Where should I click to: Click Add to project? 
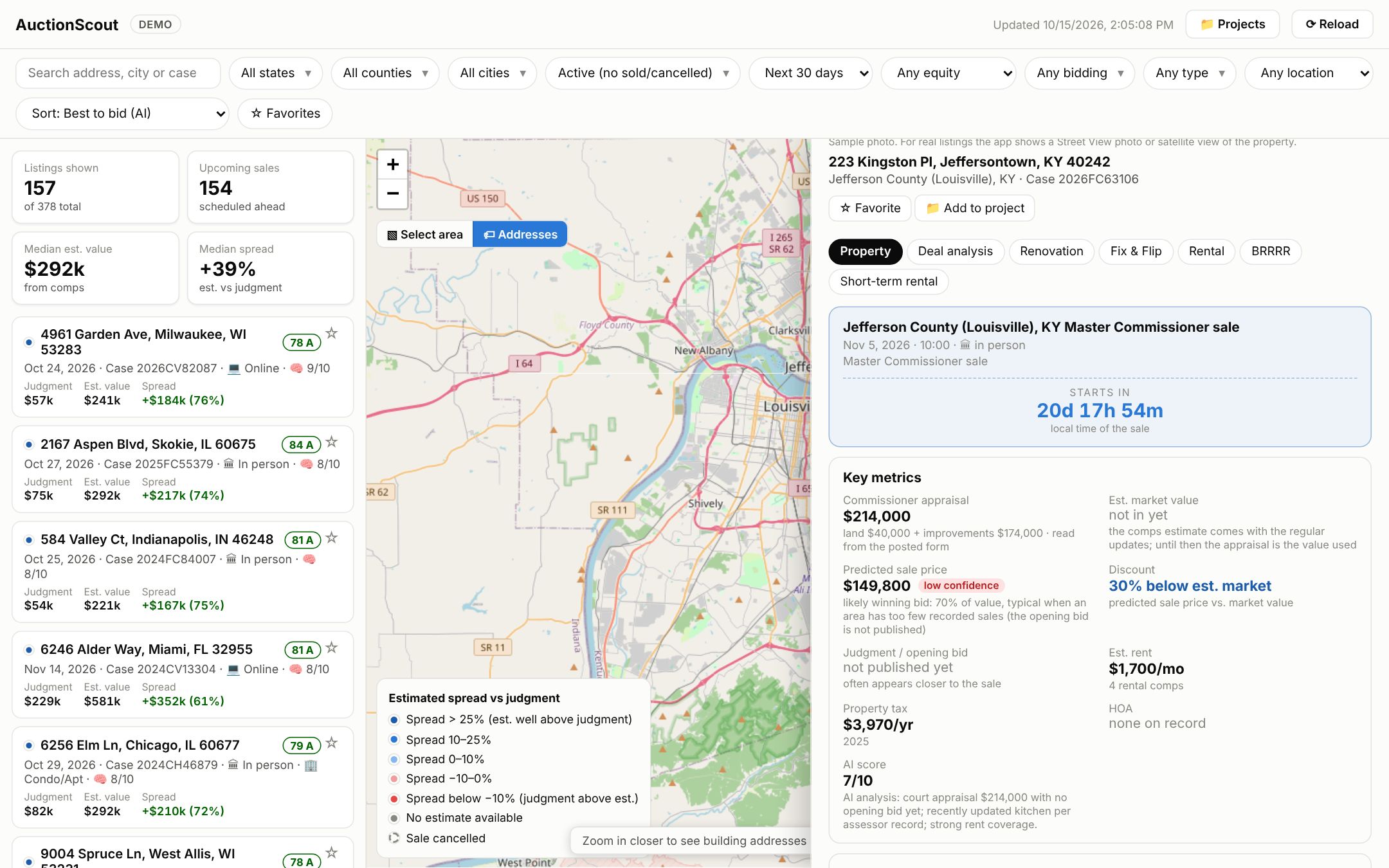pyautogui.click(x=975, y=208)
